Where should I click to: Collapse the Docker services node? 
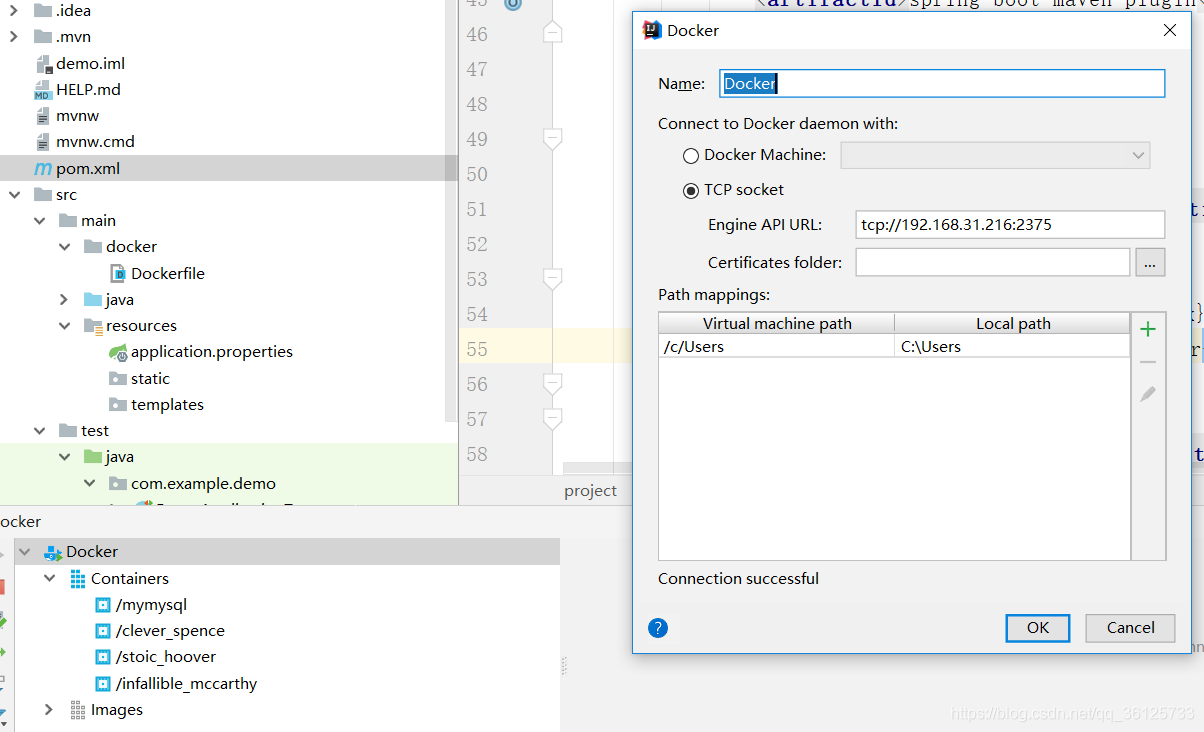pos(24,552)
